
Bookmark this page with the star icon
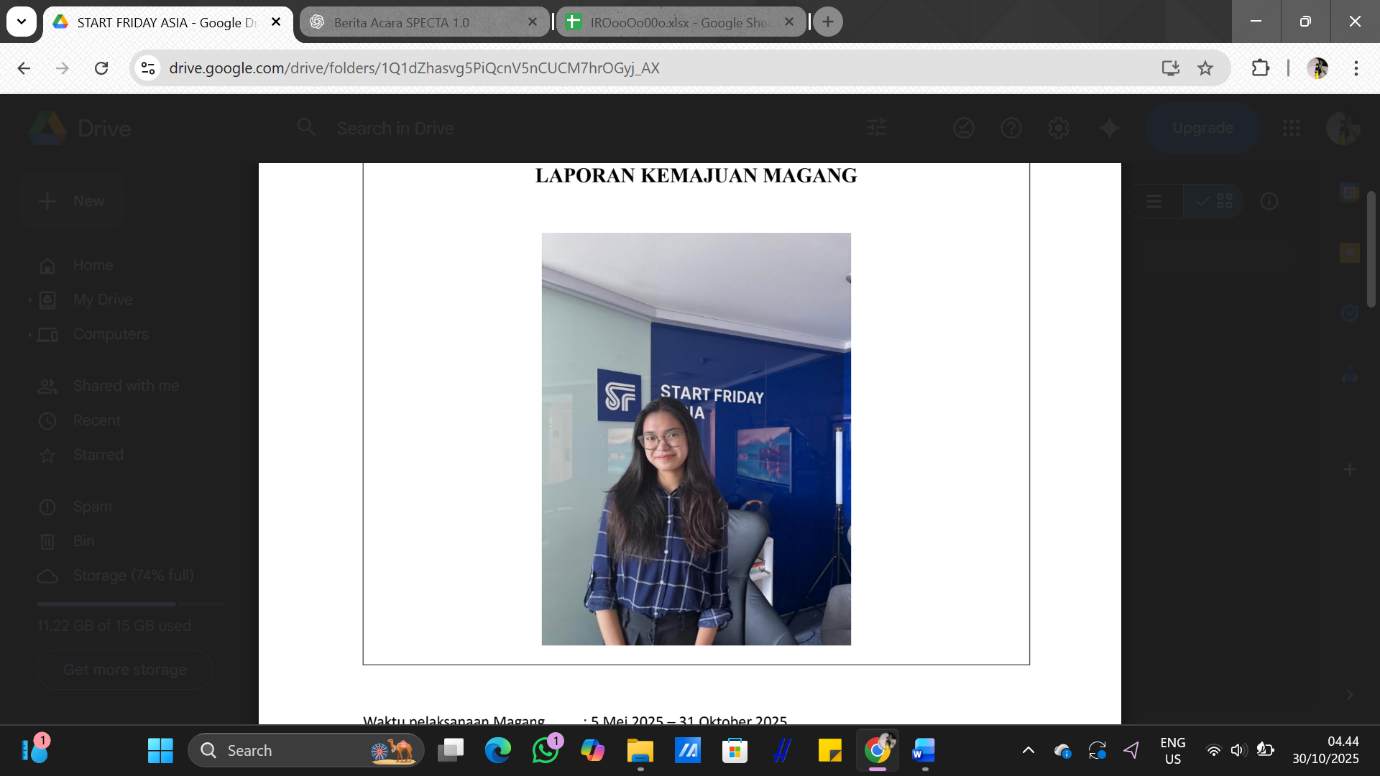coord(1205,68)
